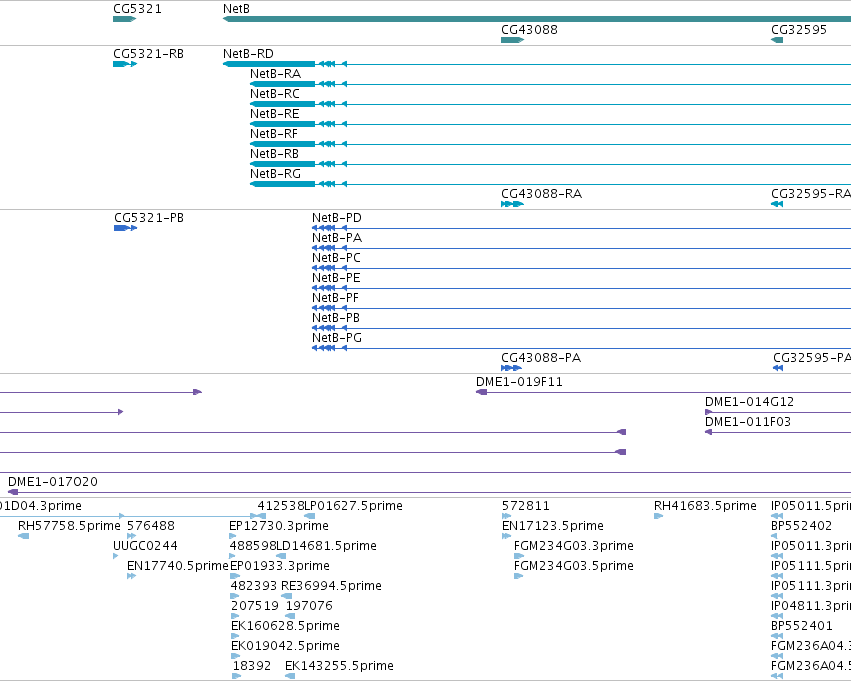Open transcript NetB-RG
The image size is (851, 681).
[x=275, y=174]
